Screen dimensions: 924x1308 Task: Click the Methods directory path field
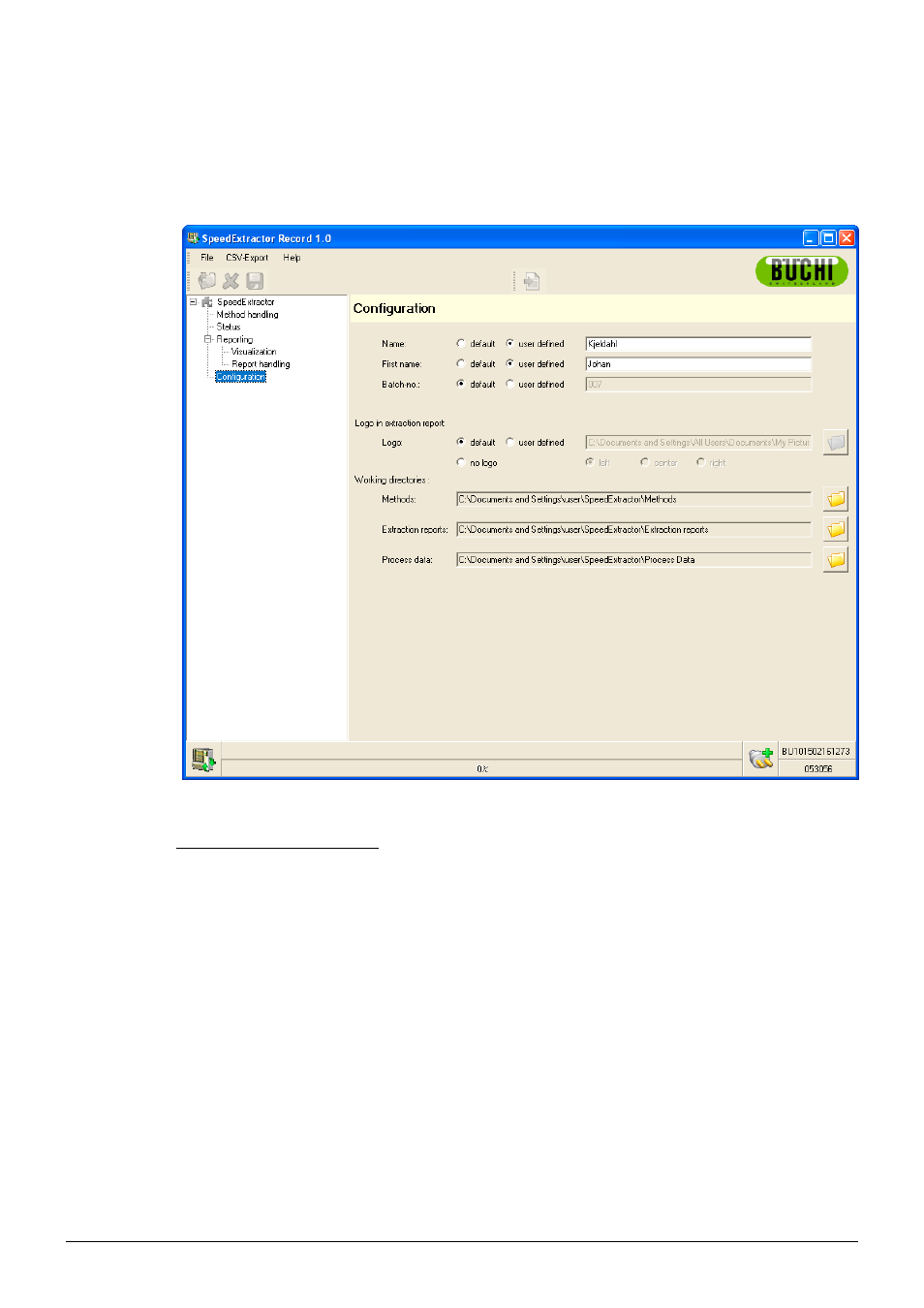[x=633, y=500]
